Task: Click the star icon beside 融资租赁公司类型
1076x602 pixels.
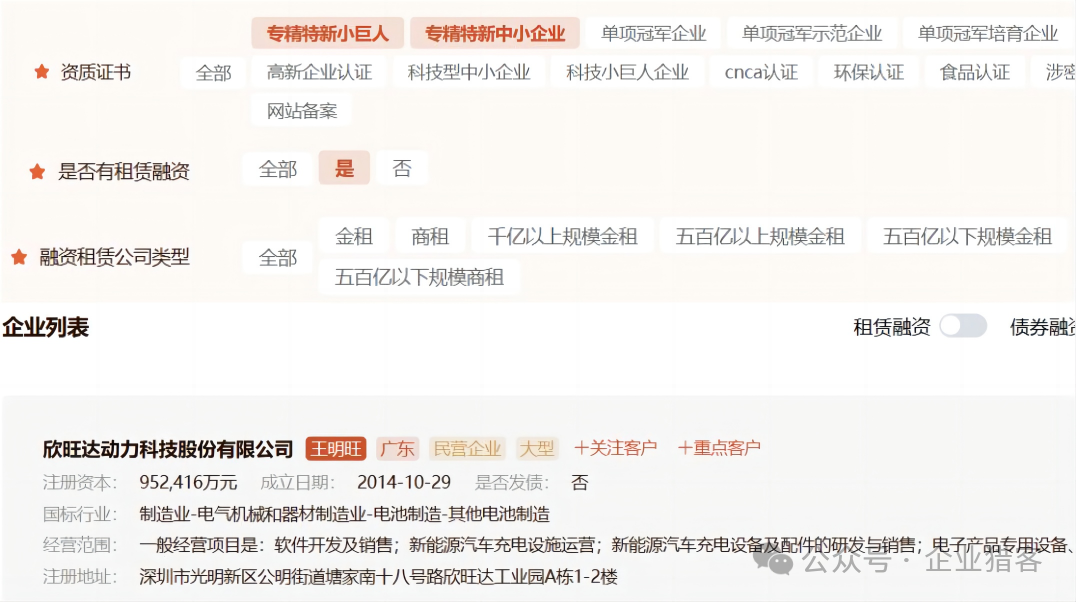Action: tap(19, 257)
